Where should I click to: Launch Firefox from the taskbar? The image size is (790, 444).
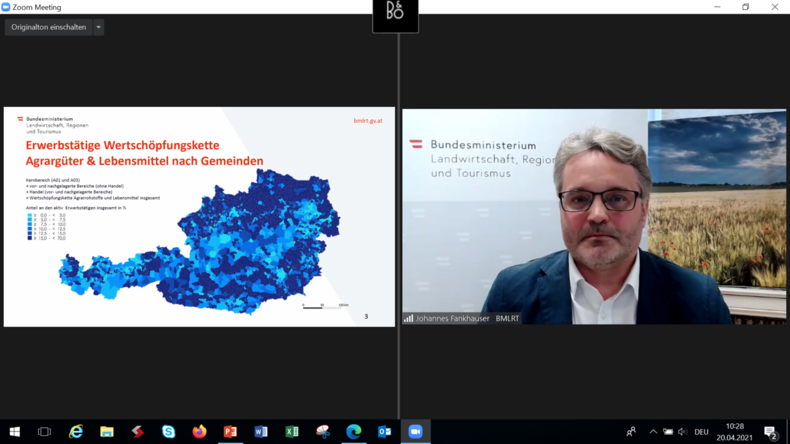click(x=199, y=431)
